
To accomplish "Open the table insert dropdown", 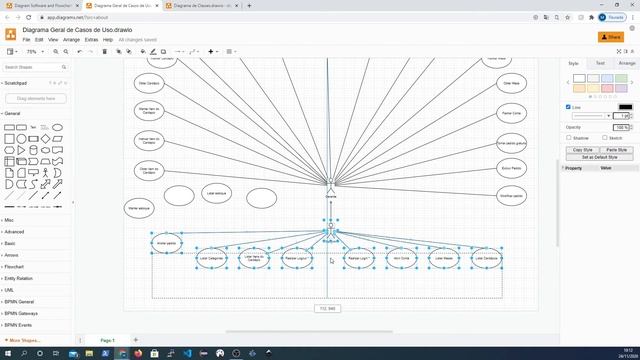I will pyautogui.click(x=231, y=52).
